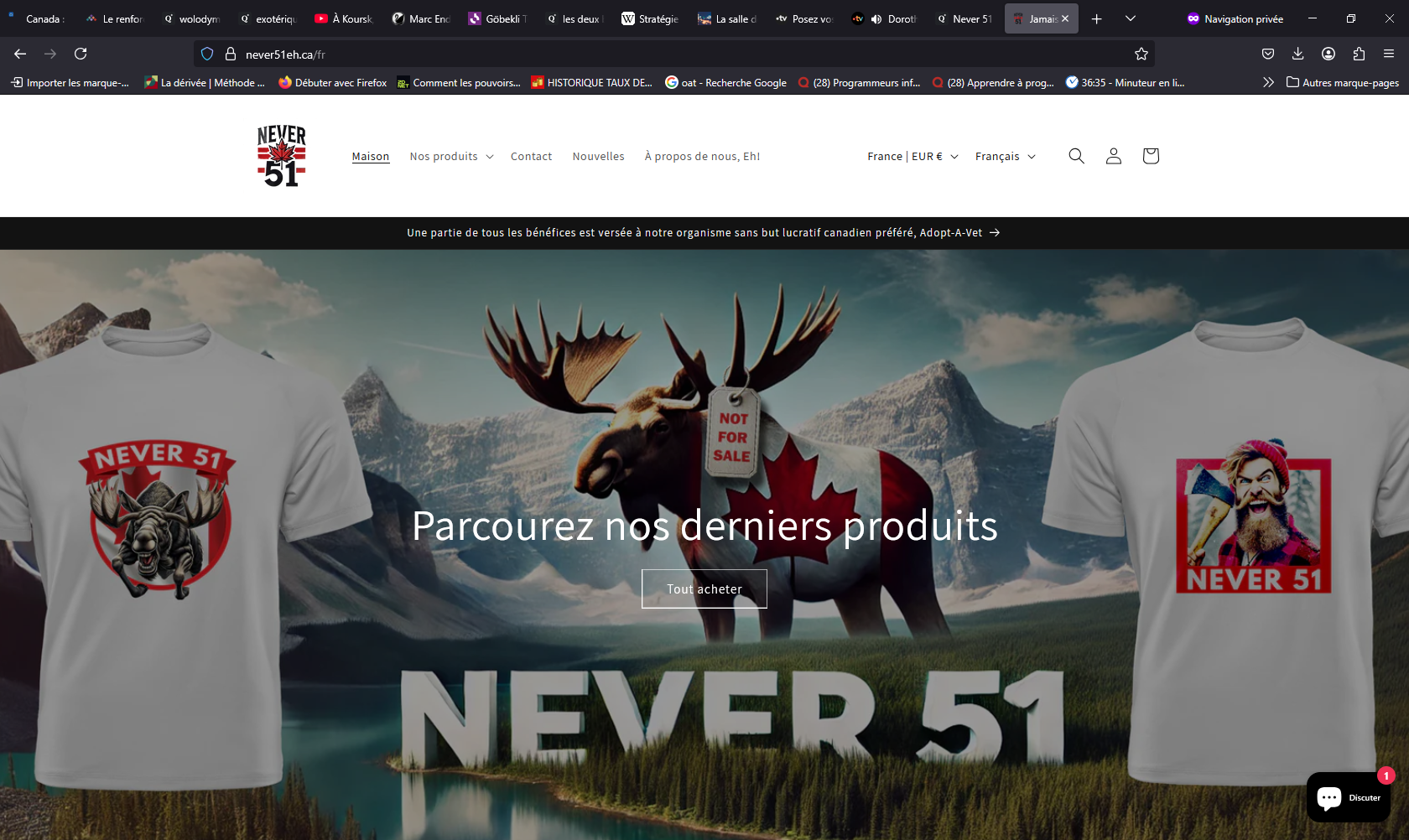1409x840 pixels.
Task: Open the extensions puzzle icon
Action: [x=1359, y=54]
